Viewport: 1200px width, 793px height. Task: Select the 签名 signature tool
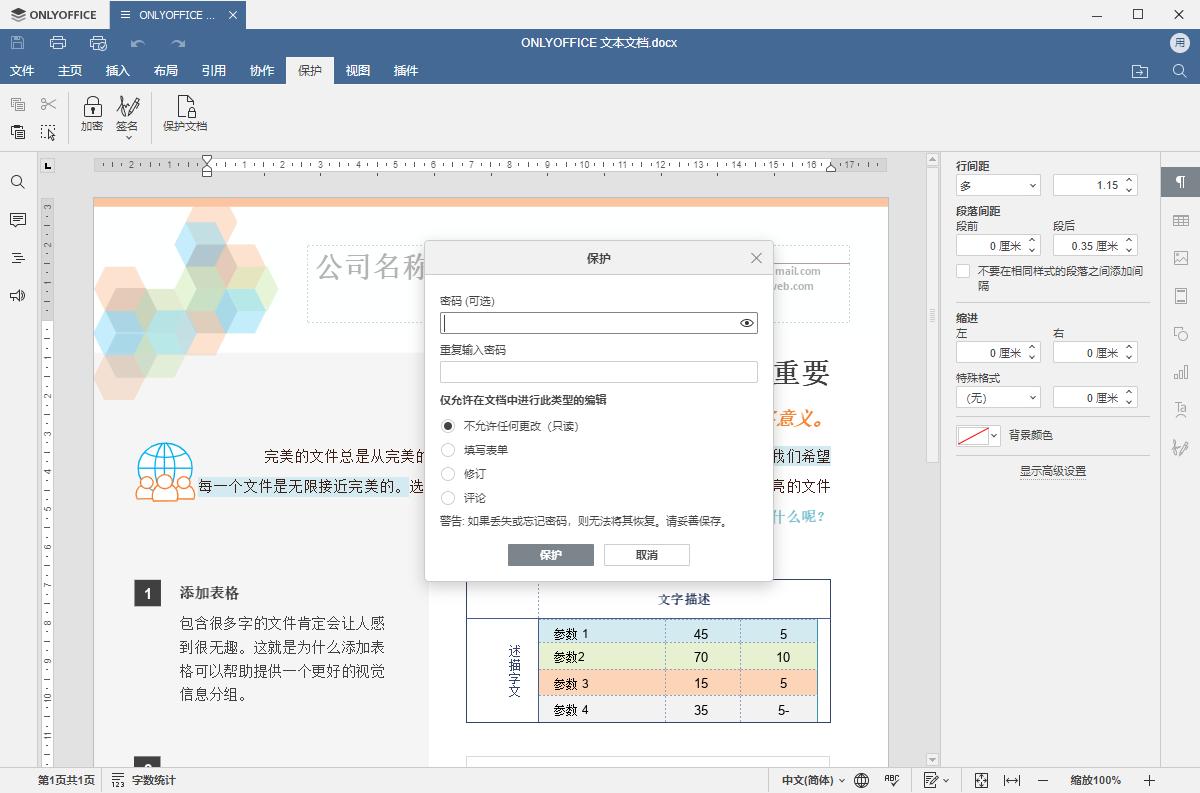(x=128, y=113)
